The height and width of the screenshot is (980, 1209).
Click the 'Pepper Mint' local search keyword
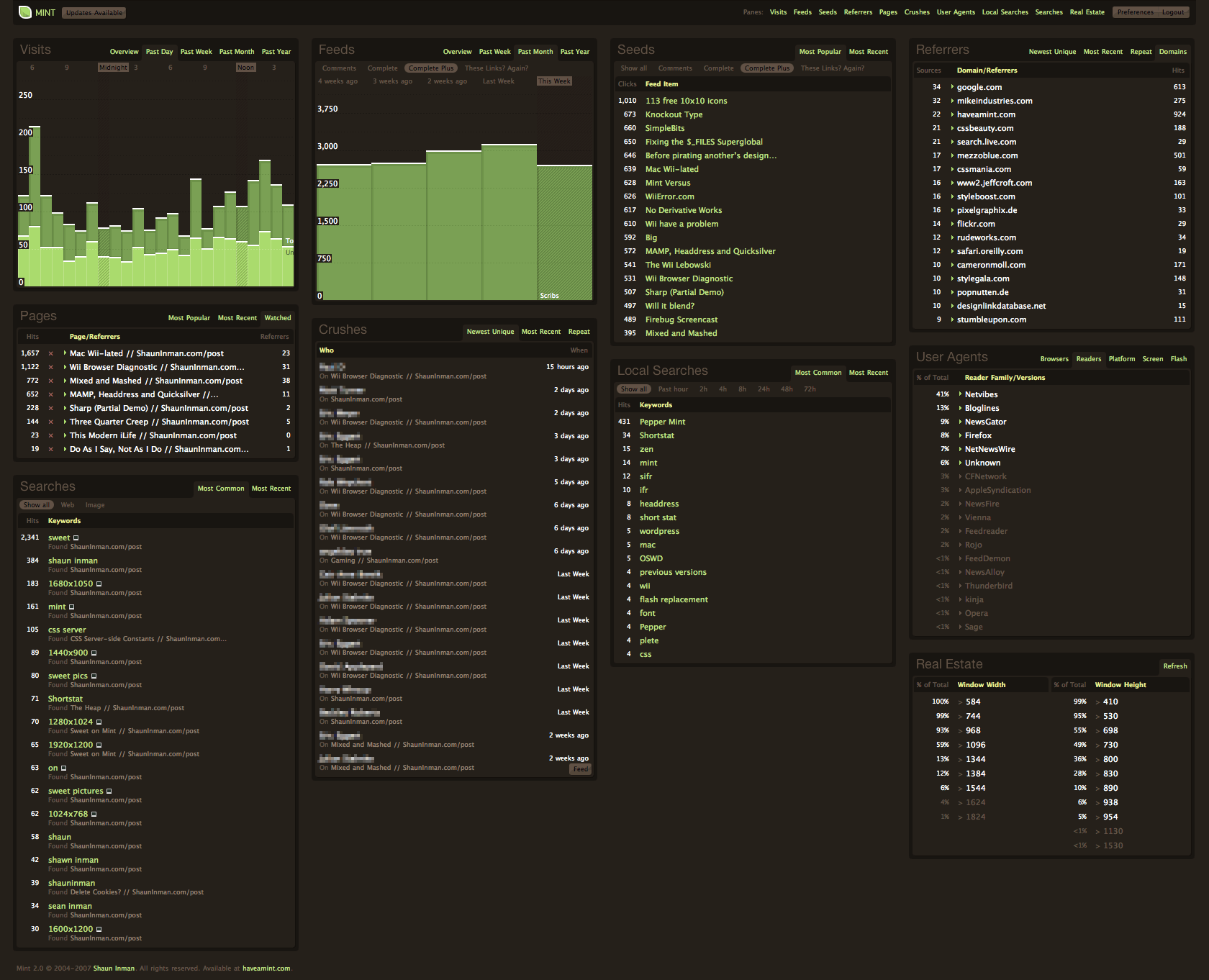662,422
